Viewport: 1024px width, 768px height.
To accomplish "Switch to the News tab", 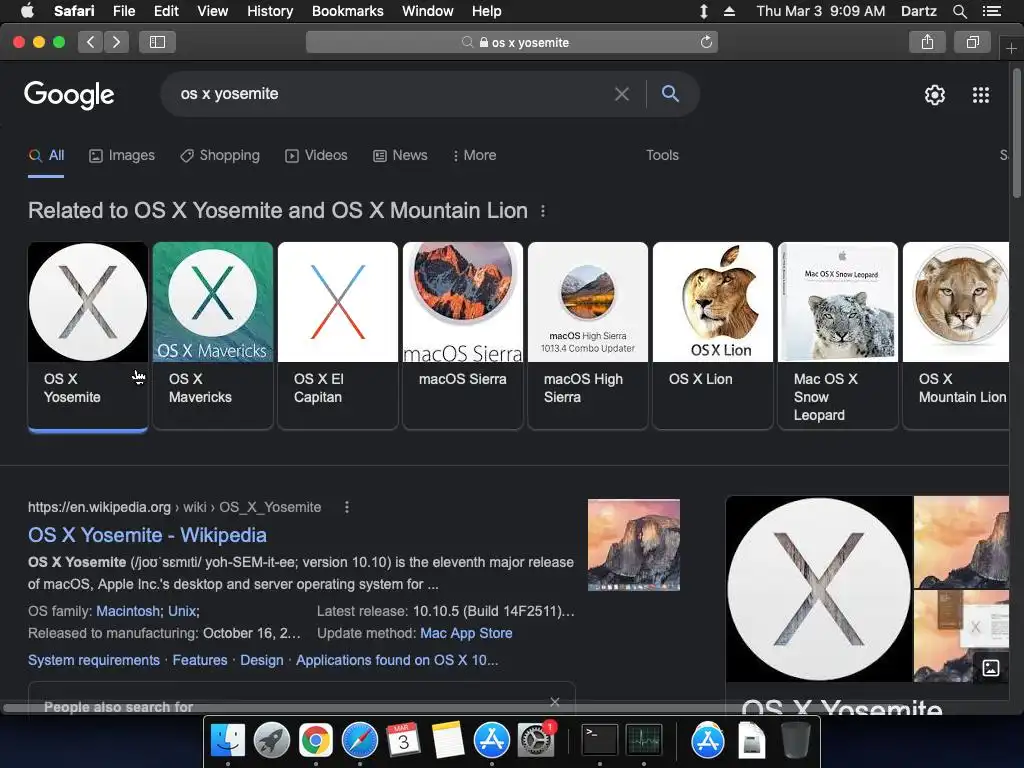I will (x=400, y=155).
